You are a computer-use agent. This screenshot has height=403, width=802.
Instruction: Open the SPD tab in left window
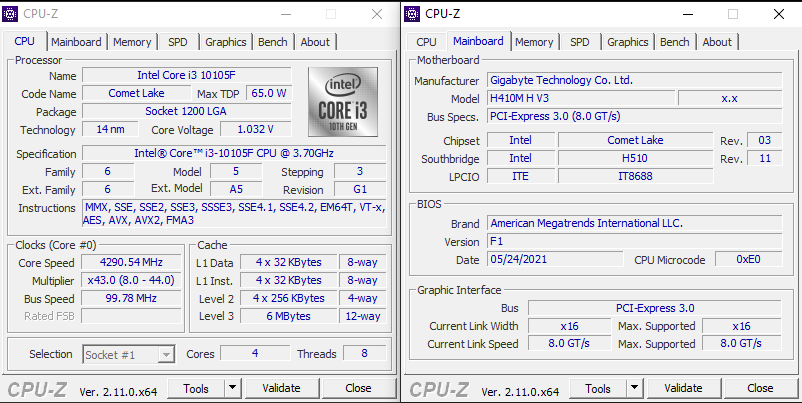click(177, 42)
